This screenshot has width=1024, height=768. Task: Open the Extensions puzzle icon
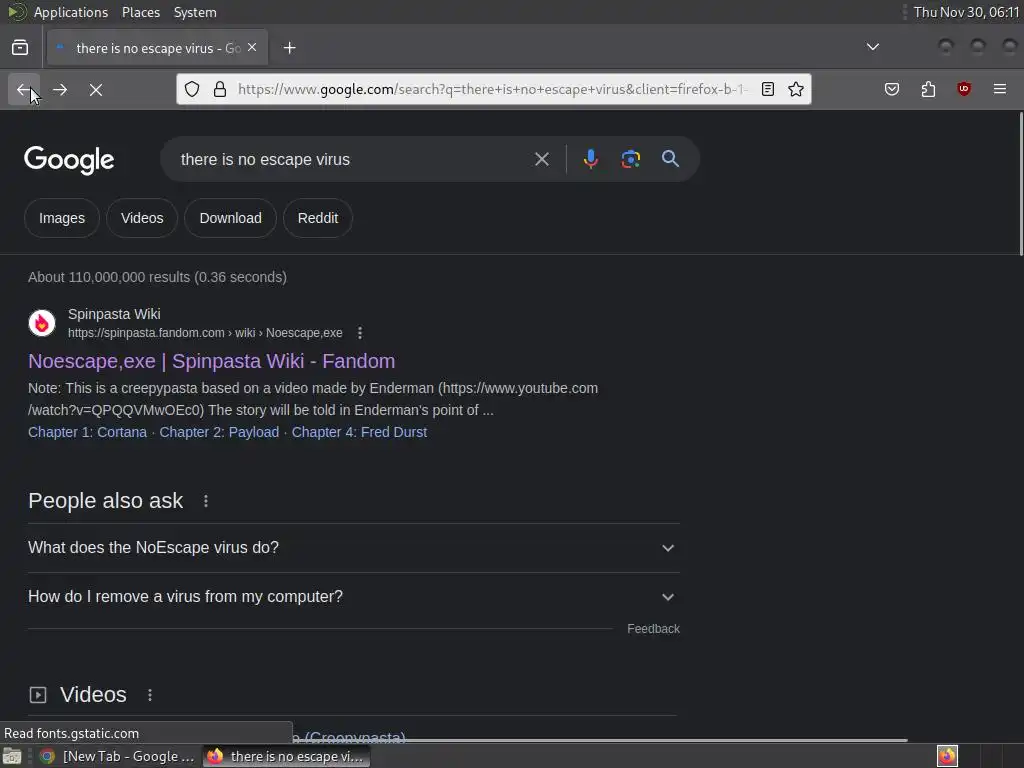point(928,89)
